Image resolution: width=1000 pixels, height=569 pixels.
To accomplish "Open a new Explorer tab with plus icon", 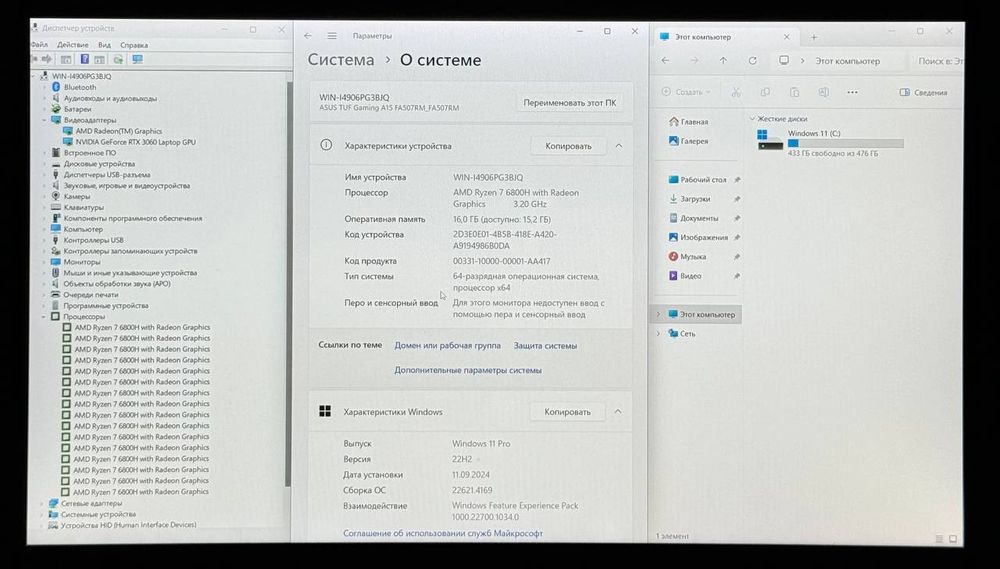I will coord(814,37).
